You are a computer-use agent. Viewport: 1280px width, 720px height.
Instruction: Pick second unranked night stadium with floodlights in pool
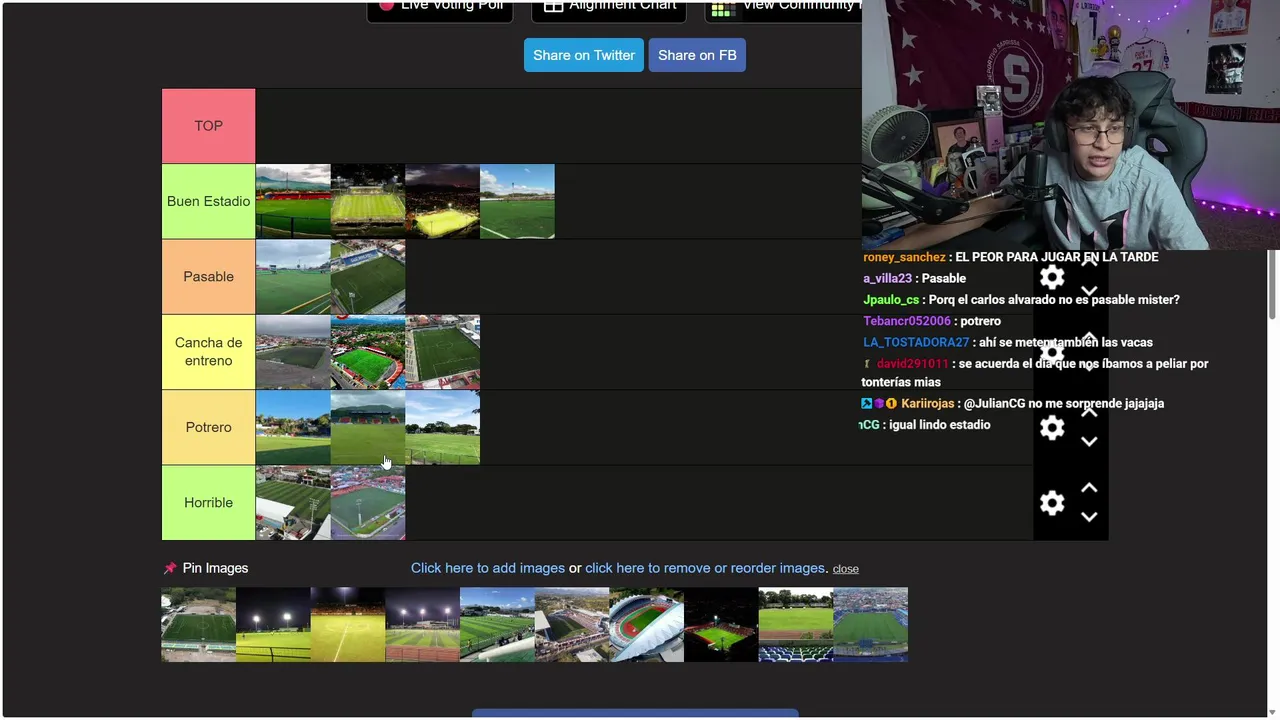[273, 625]
